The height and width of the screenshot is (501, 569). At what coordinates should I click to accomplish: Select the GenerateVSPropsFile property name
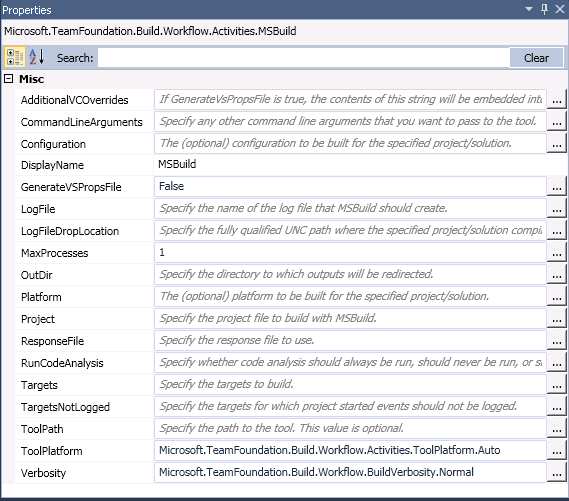click(71, 187)
